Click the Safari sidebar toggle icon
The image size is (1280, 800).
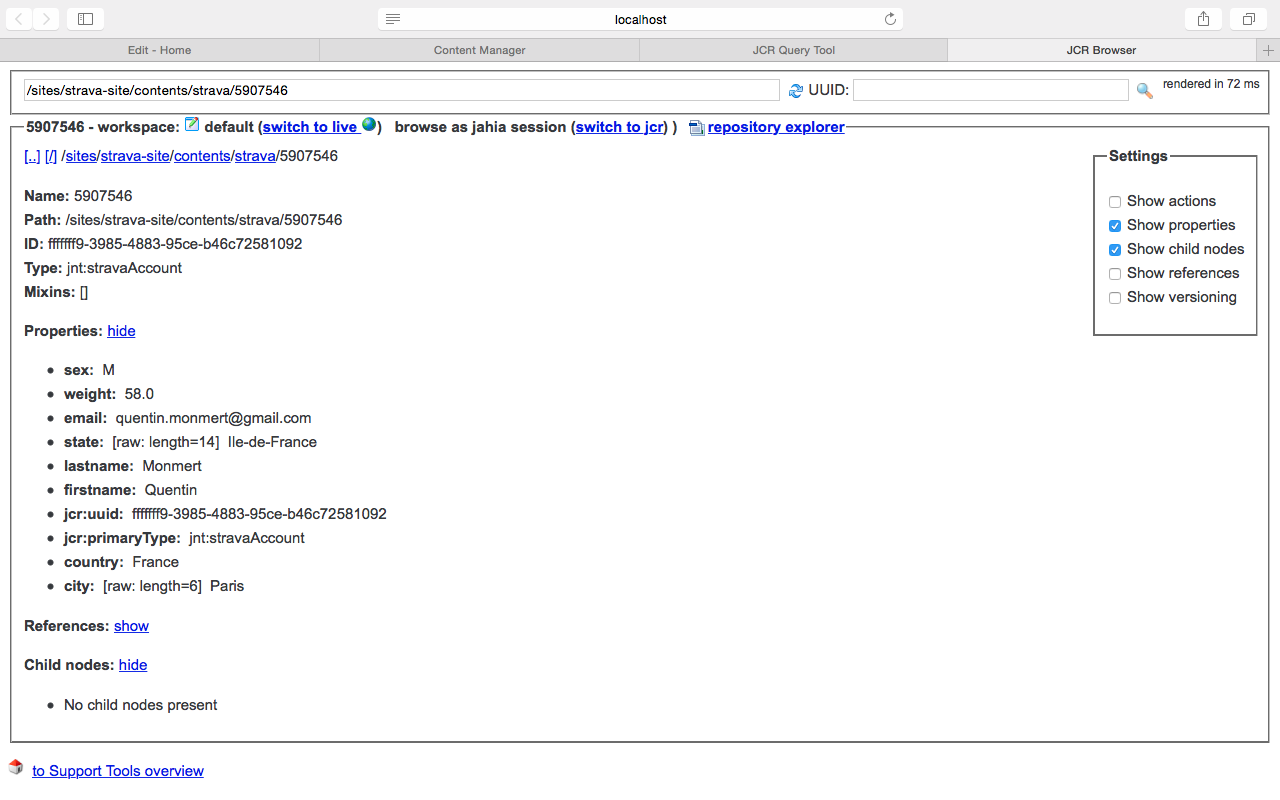click(x=85, y=19)
